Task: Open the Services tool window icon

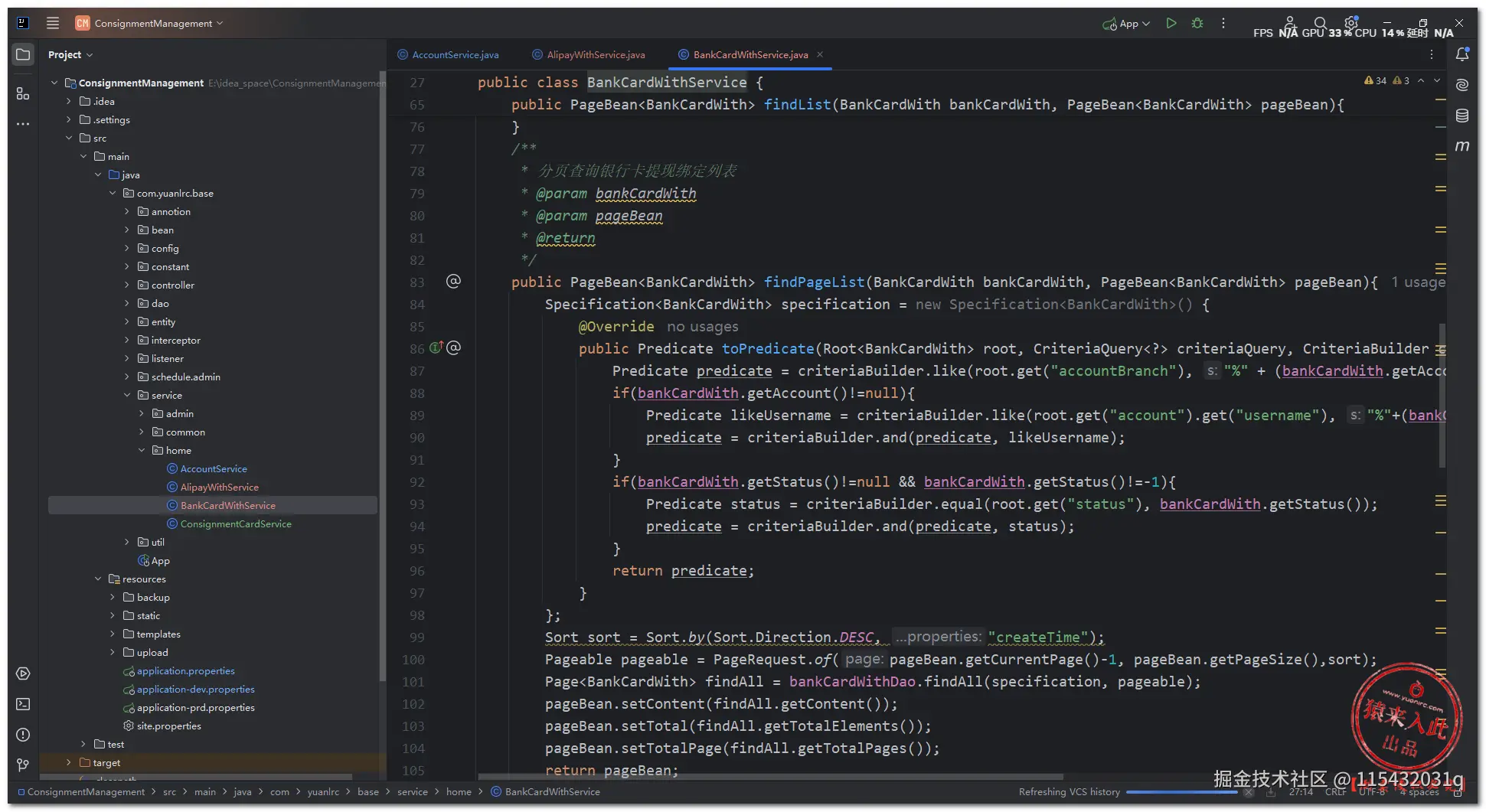Action: pos(23,673)
